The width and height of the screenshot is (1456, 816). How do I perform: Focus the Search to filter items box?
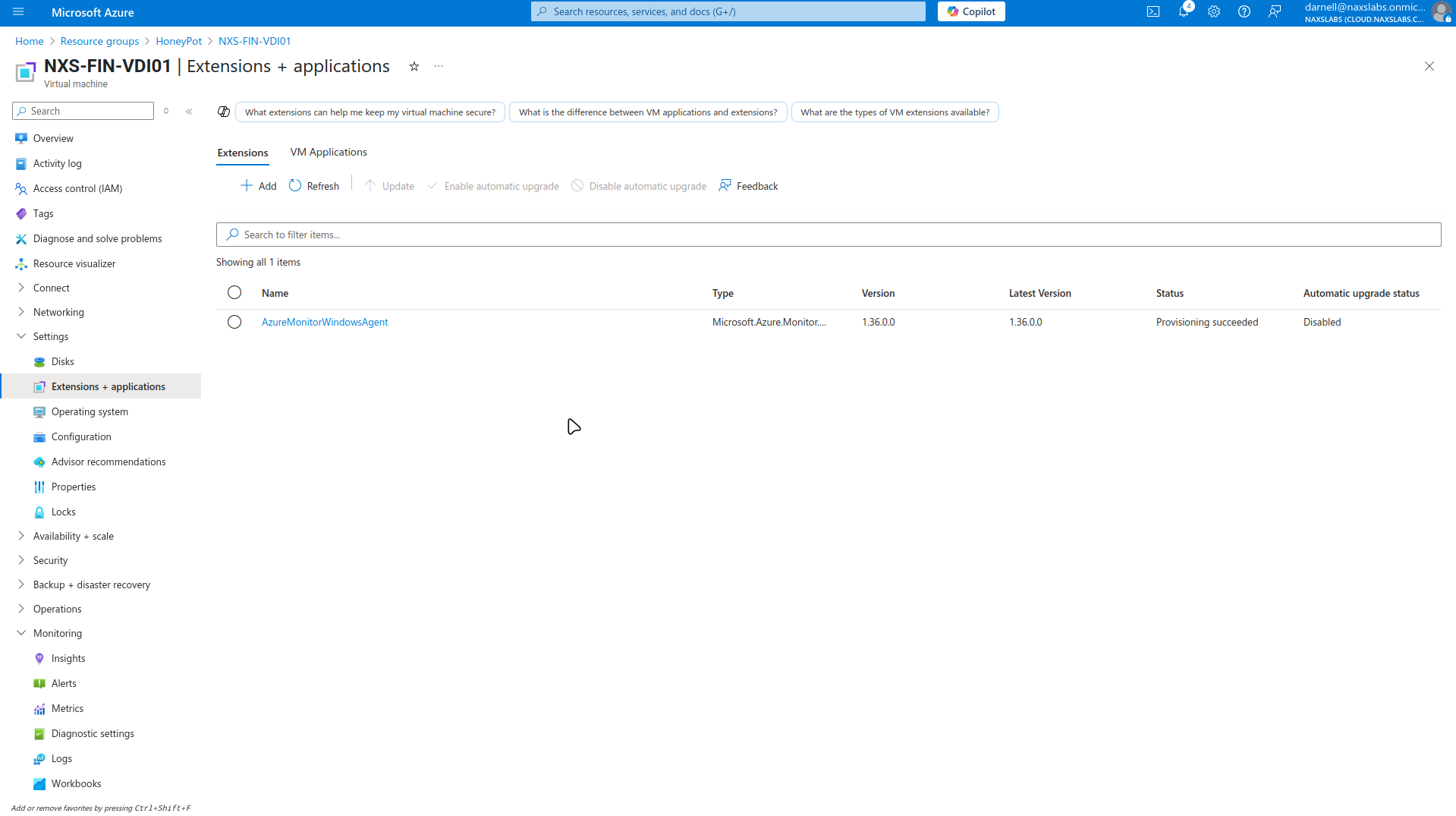coord(829,235)
